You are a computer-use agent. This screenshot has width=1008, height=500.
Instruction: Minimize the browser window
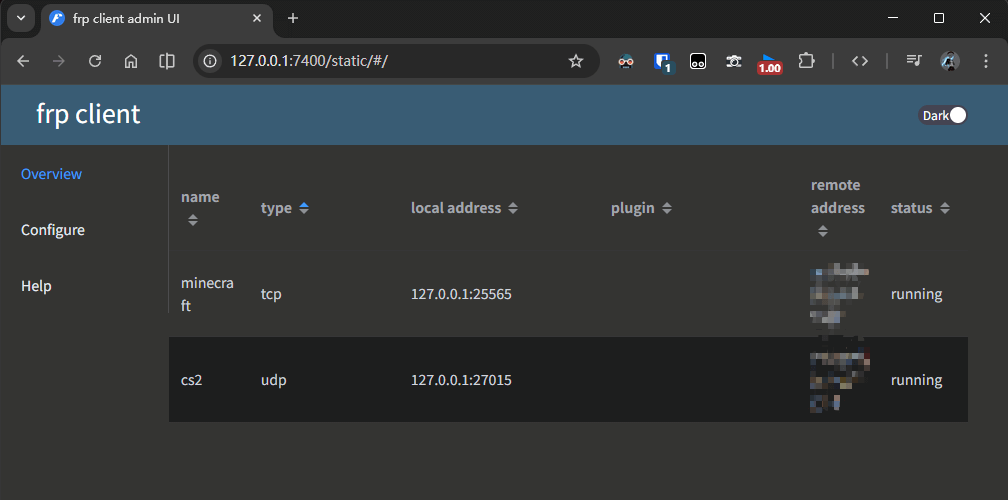[x=893, y=18]
